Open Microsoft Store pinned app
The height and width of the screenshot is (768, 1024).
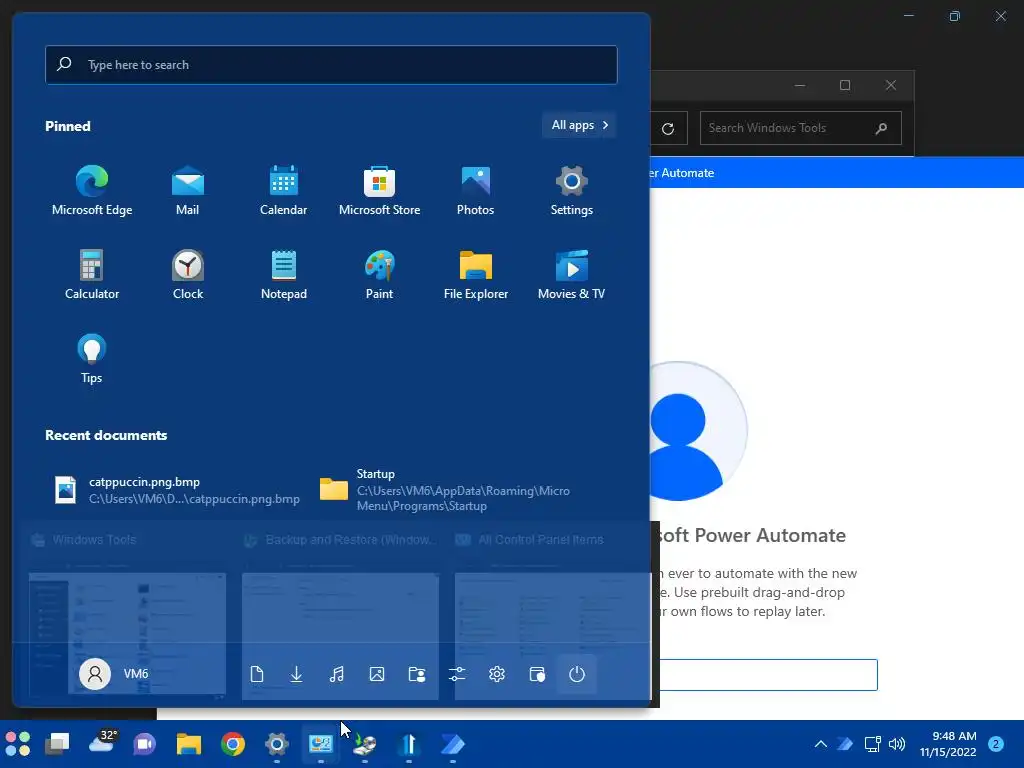(x=379, y=191)
